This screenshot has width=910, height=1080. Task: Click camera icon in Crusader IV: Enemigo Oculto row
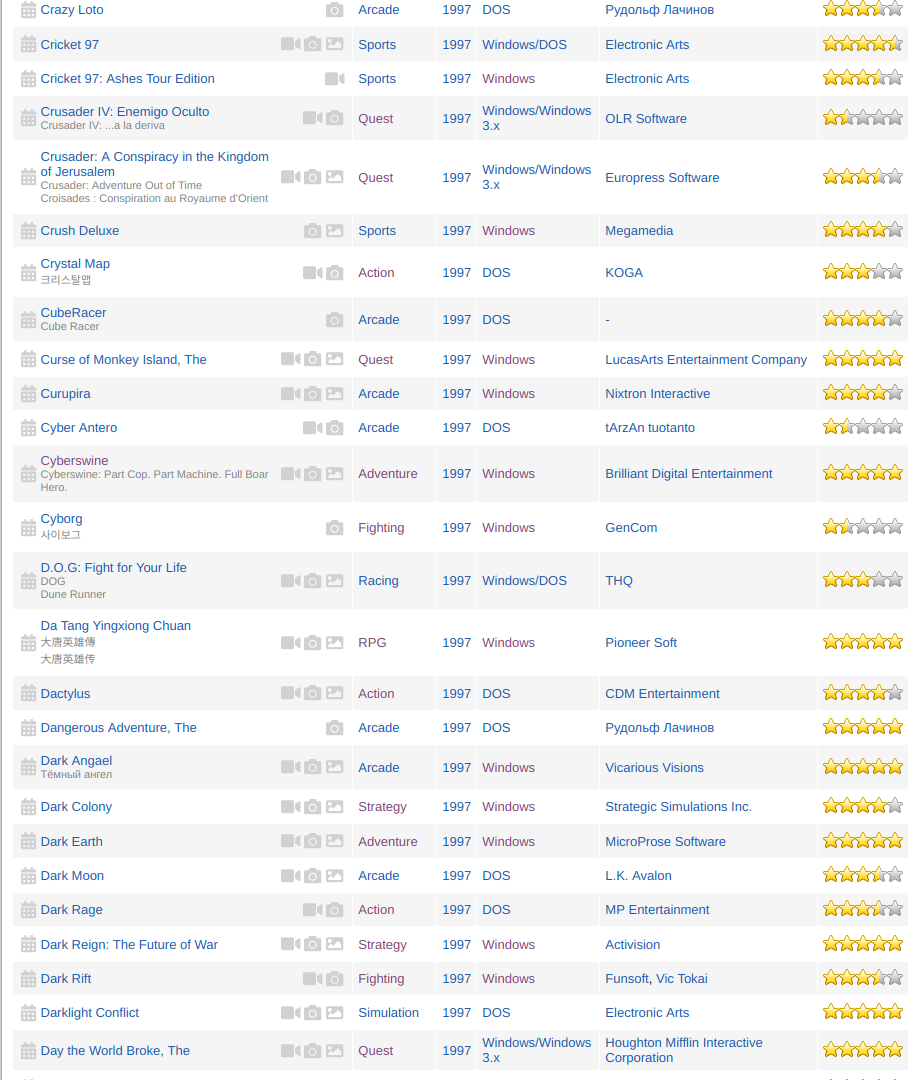tap(334, 118)
